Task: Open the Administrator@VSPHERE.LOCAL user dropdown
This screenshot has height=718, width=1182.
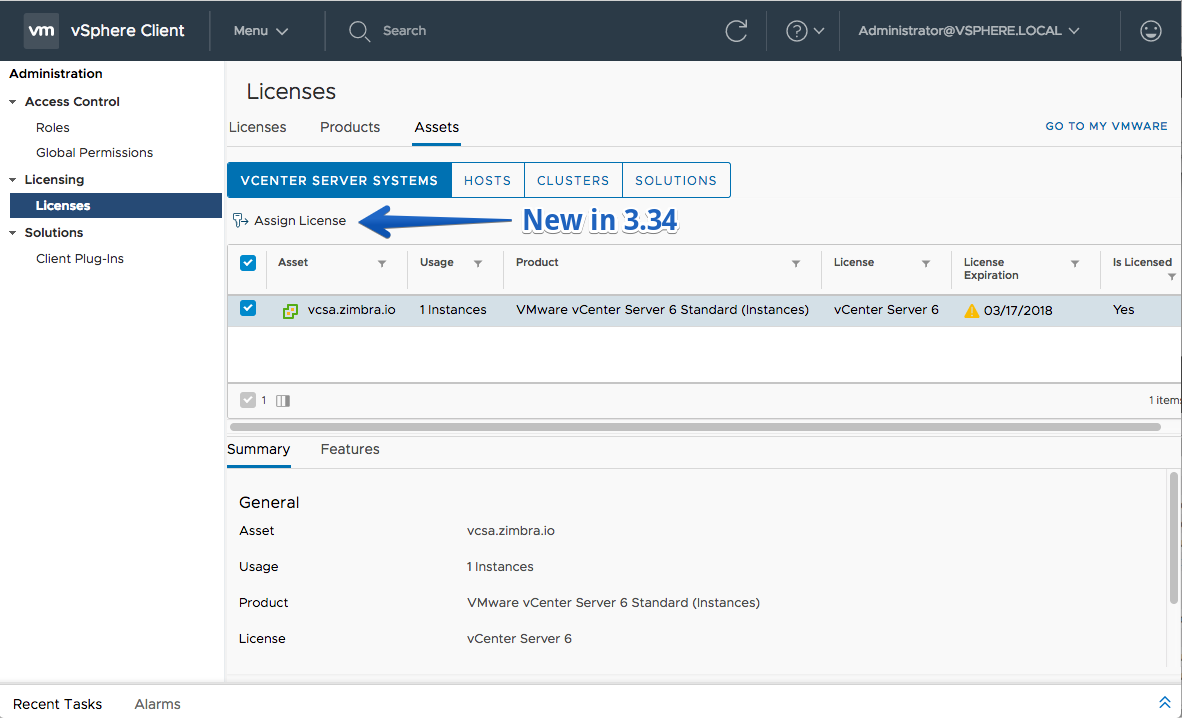Action: point(969,31)
